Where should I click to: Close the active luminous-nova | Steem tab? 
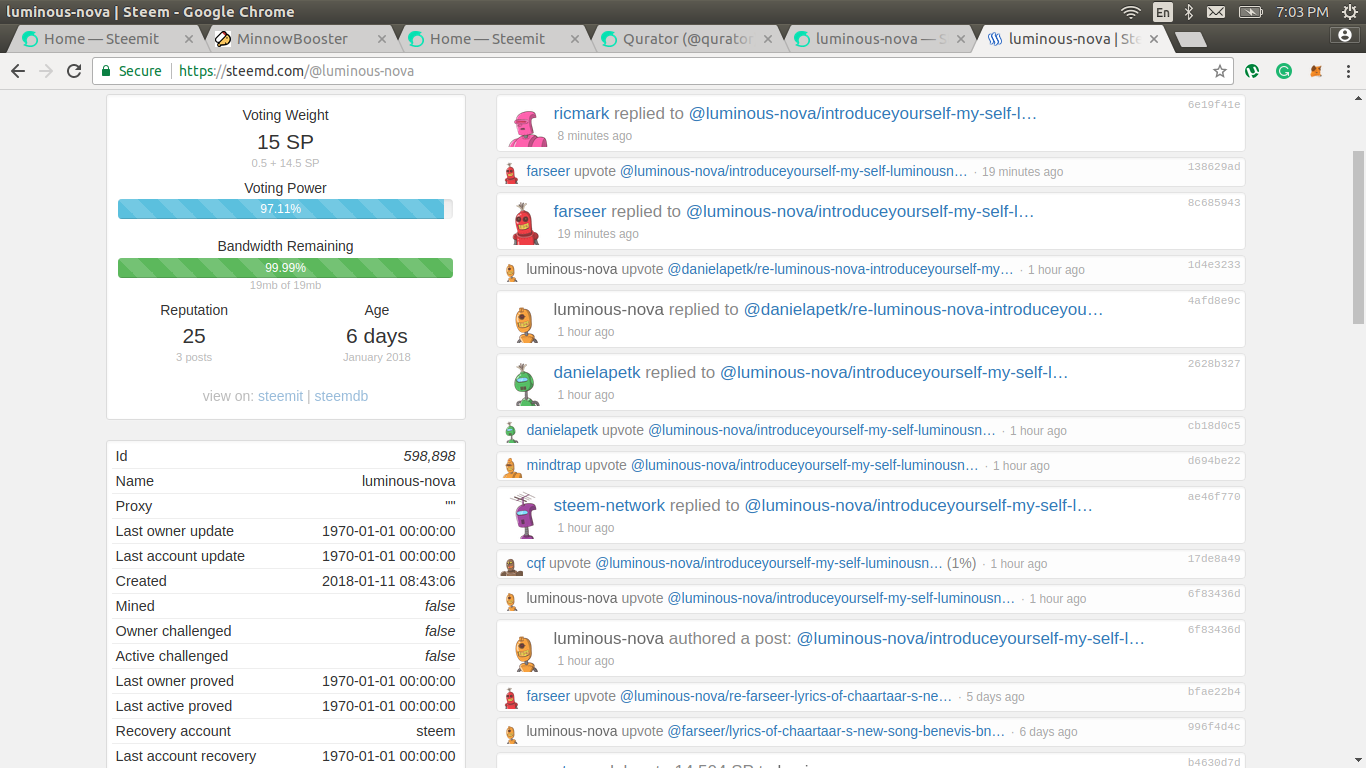pyautogui.click(x=1153, y=39)
